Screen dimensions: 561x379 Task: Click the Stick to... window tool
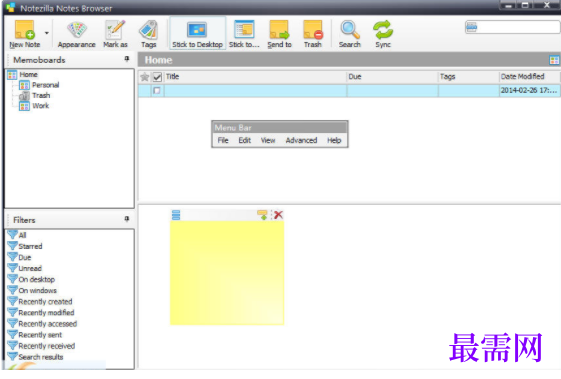coord(244,34)
